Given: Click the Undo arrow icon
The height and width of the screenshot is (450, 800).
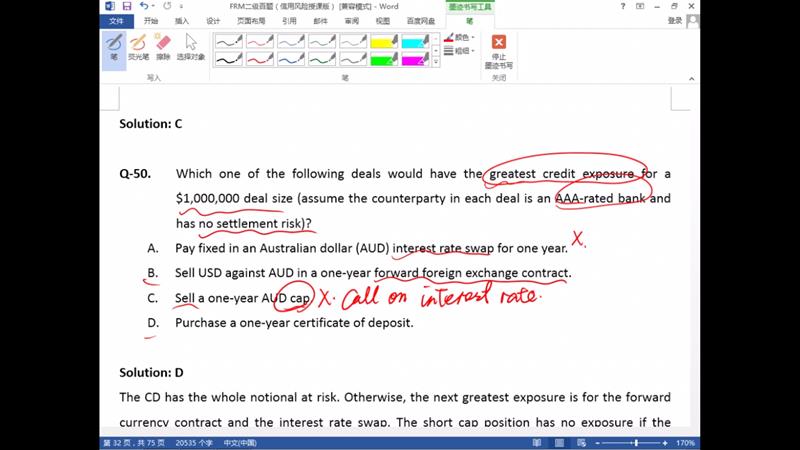Looking at the screenshot, I should coord(144,6).
